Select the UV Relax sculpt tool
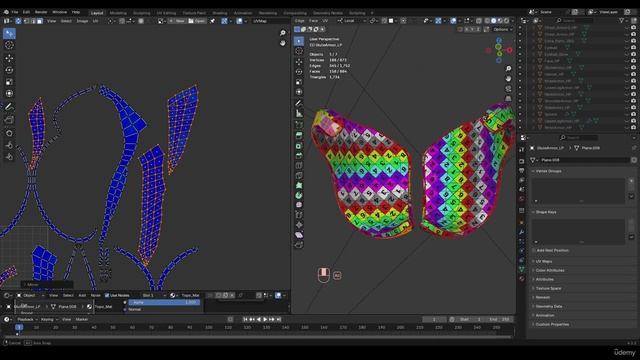Image resolution: width=640 pixels, height=360 pixels. click(9, 145)
